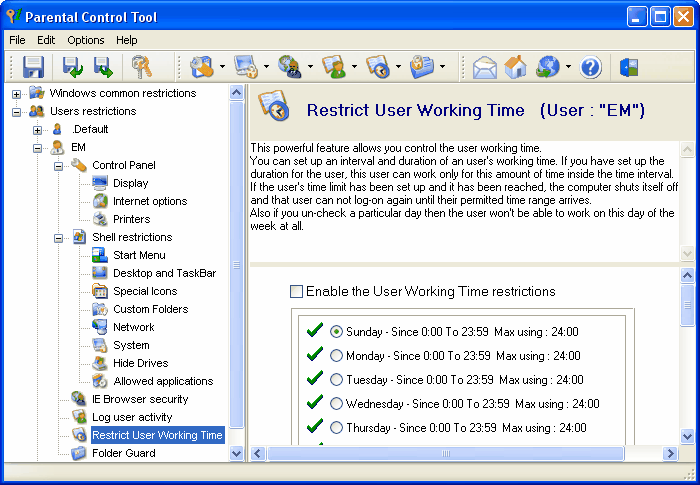This screenshot has height=485, width=700.
Task: Click the Printers icon in tree
Action: point(100,219)
